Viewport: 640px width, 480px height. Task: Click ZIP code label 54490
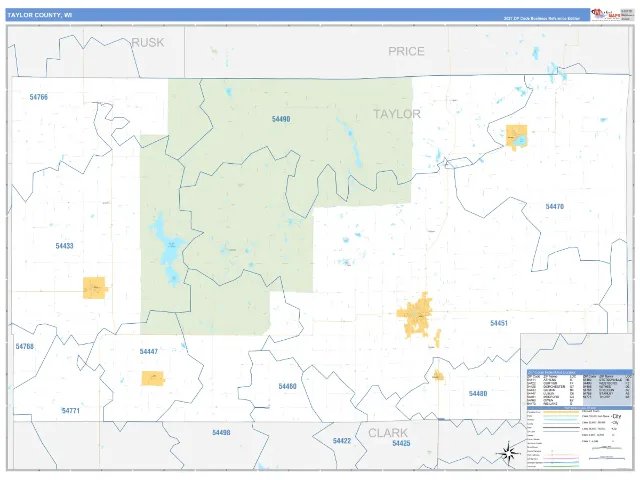281,119
